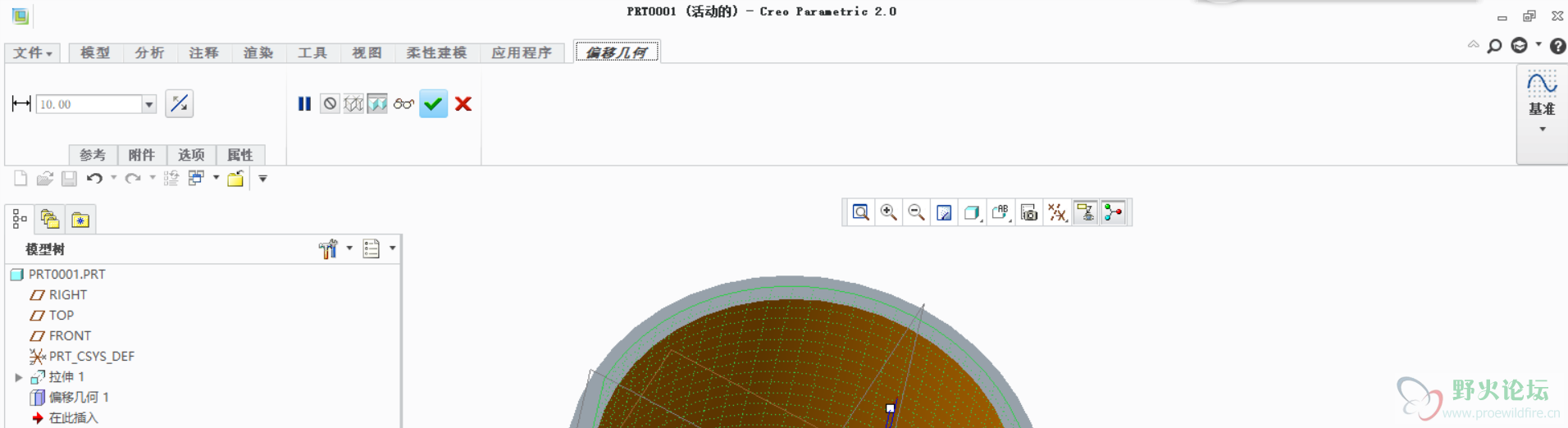Click the repaint screen icon
The width and height of the screenshot is (1568, 428).
(x=945, y=212)
